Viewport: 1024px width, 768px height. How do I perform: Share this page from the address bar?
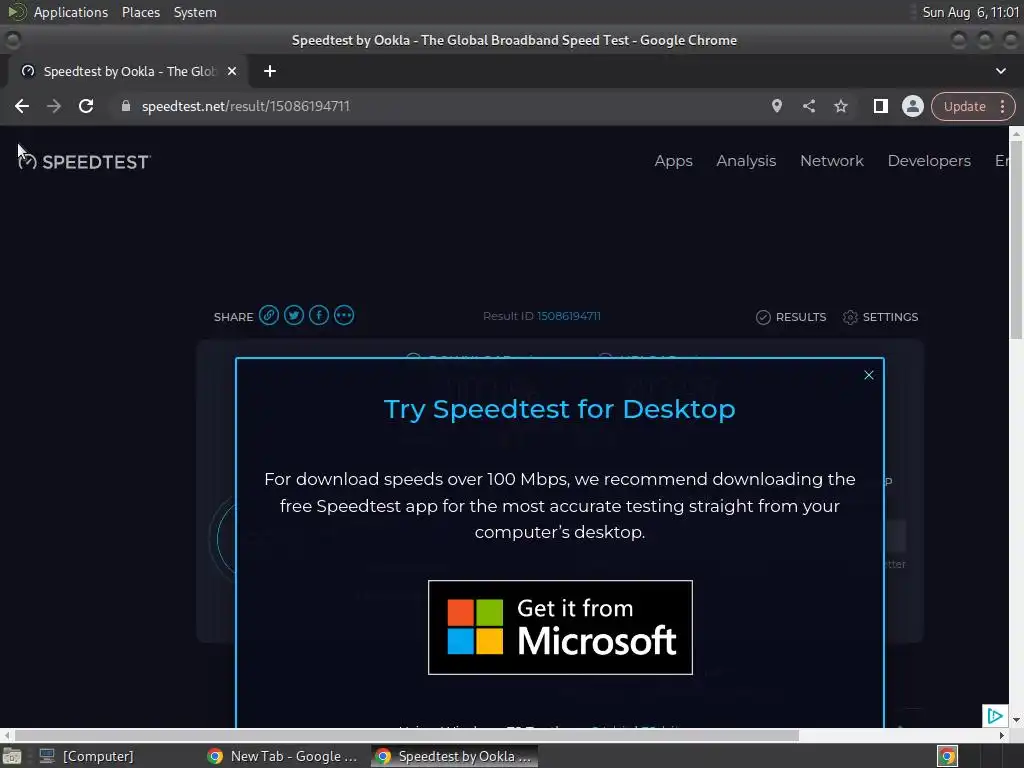[808, 106]
